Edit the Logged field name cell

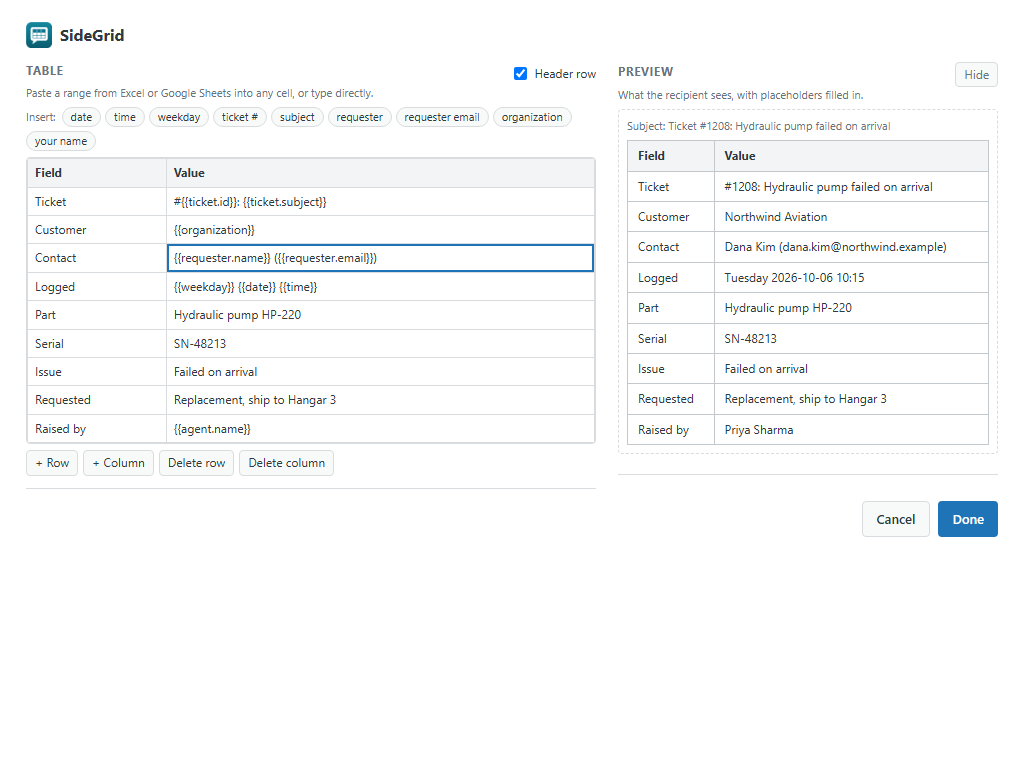(x=97, y=287)
